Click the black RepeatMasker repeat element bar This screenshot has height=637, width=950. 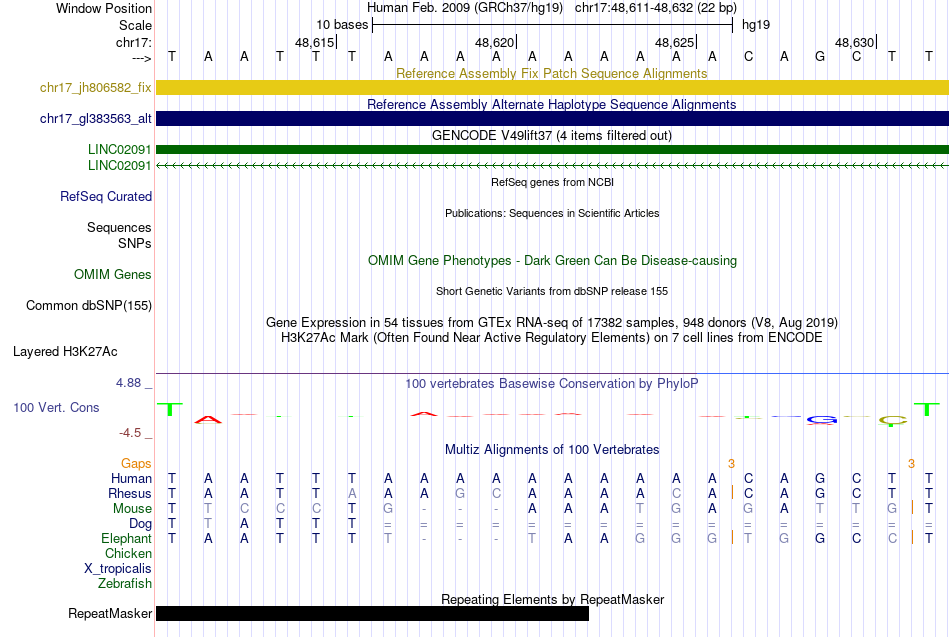point(373,613)
